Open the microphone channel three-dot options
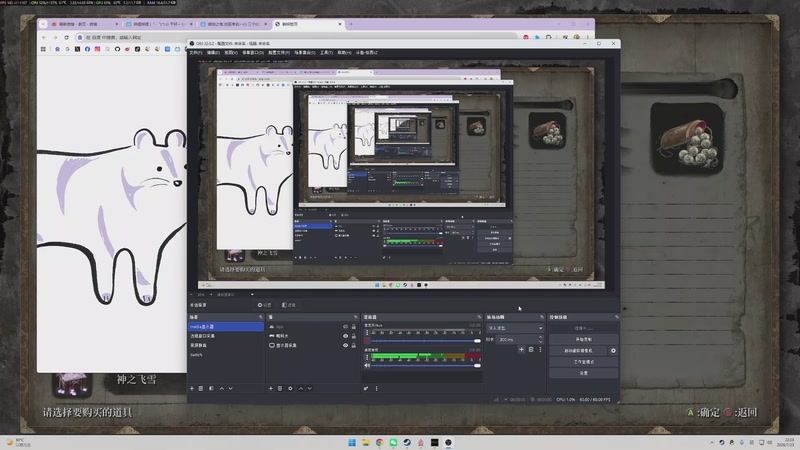 [367, 333]
